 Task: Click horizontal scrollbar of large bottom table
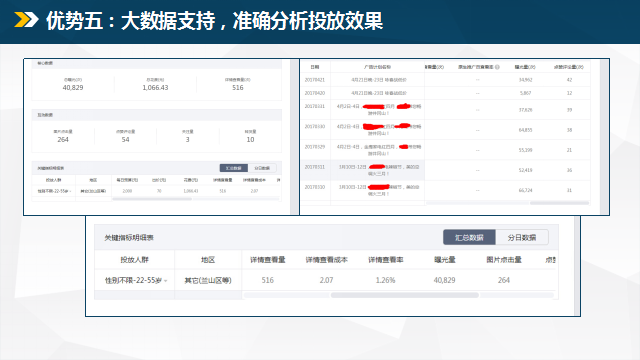click(404, 295)
